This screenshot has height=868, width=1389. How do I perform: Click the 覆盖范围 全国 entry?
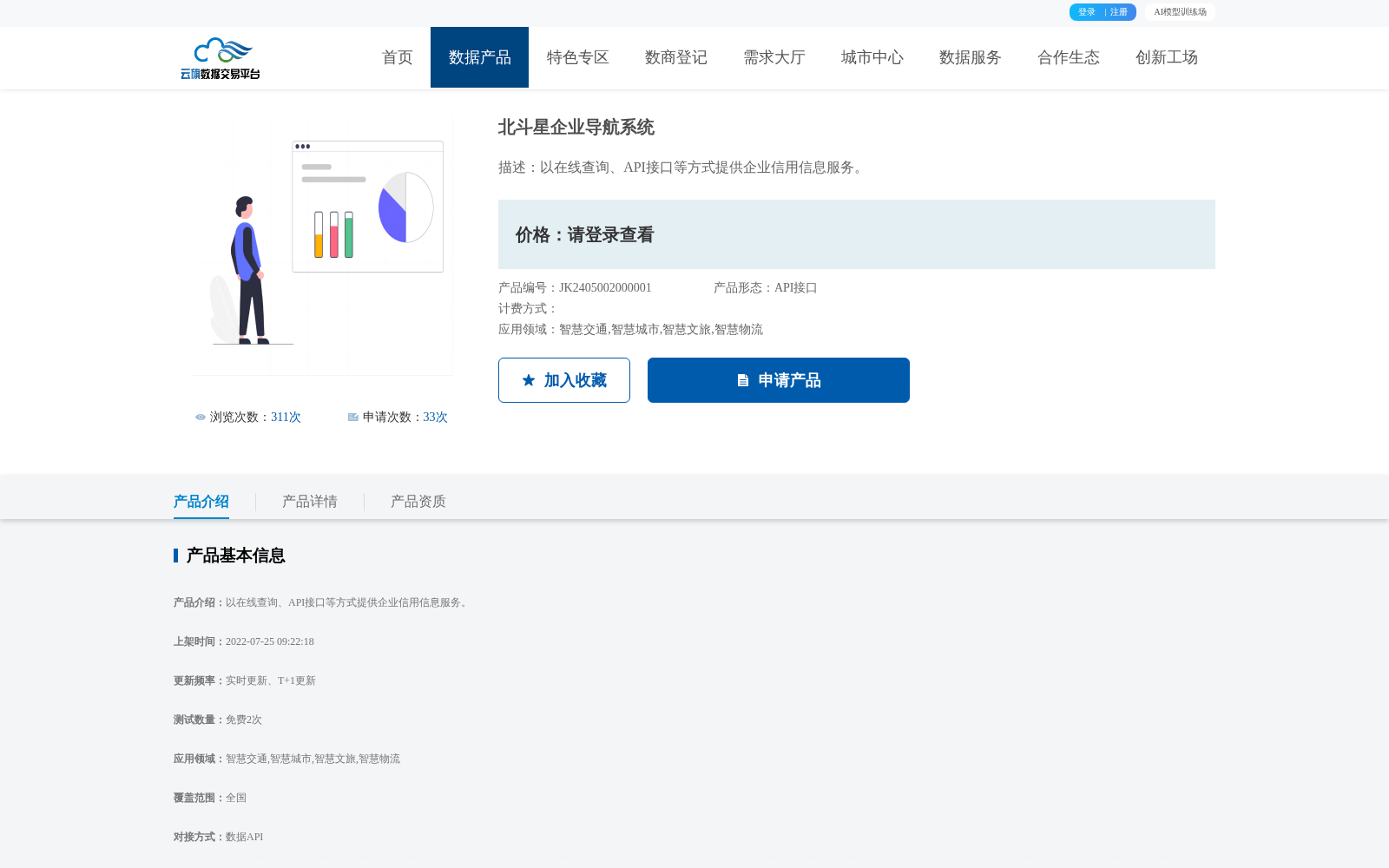pyautogui.click(x=210, y=798)
